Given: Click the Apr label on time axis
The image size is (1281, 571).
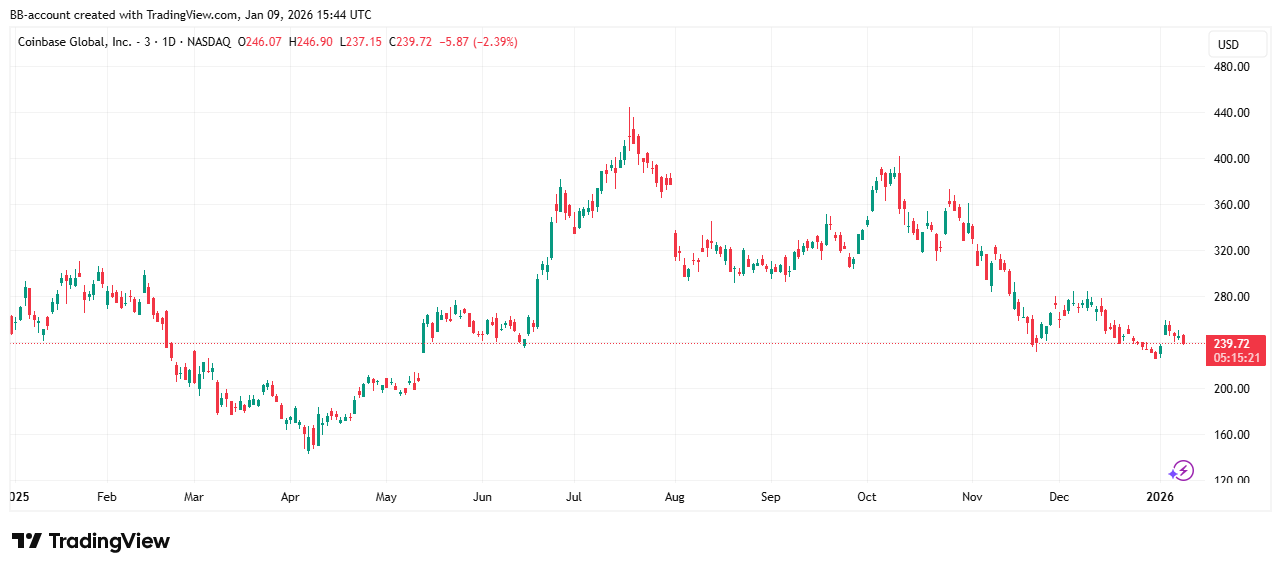Looking at the screenshot, I should [290, 496].
